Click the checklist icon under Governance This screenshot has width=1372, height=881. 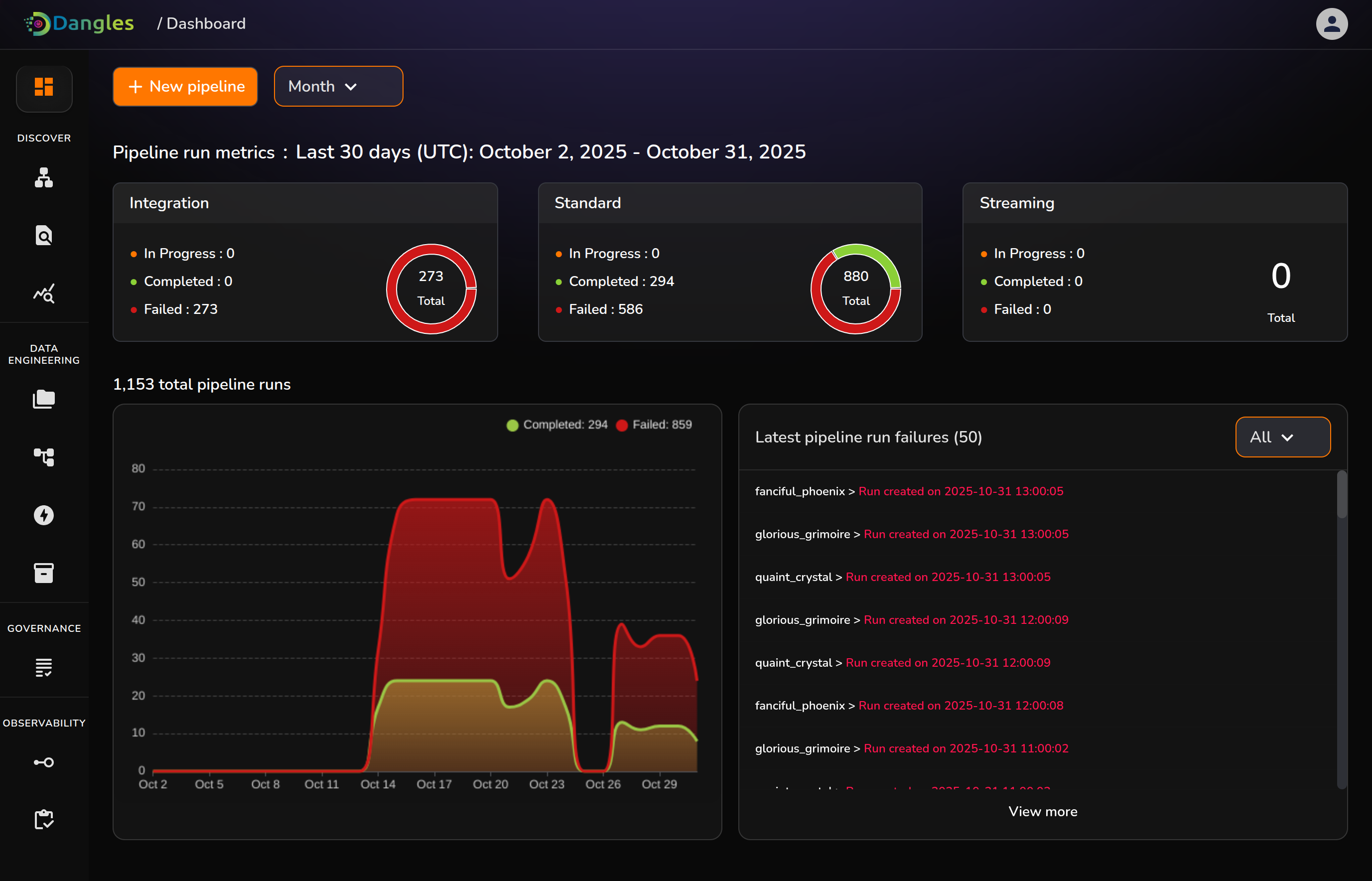[x=44, y=667]
